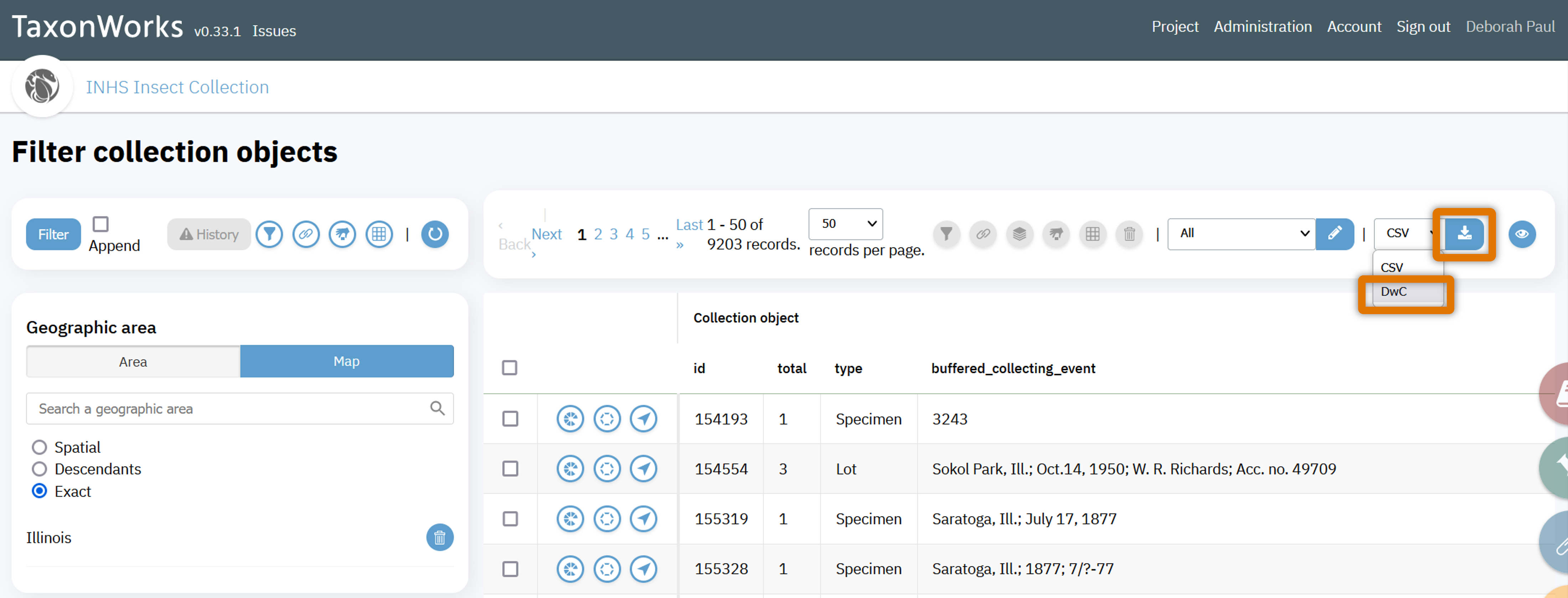This screenshot has width=1568, height=598.
Task: Open the All selection dropdown
Action: tap(1241, 234)
